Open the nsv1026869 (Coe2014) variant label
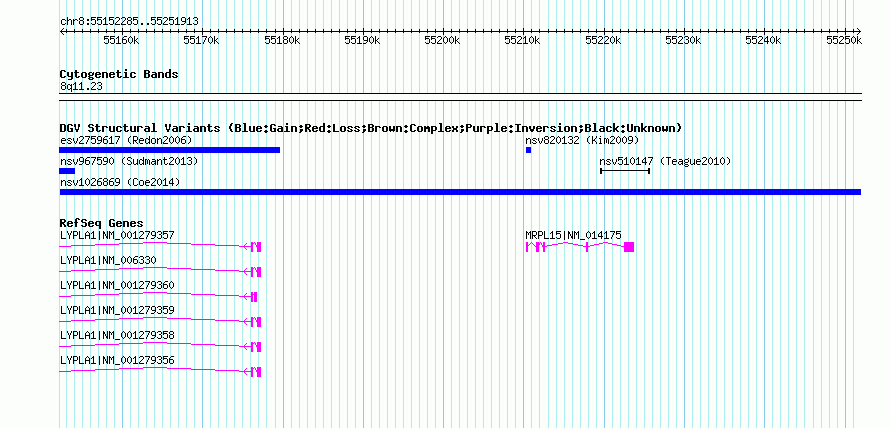The image size is (890, 428). click(x=120, y=182)
